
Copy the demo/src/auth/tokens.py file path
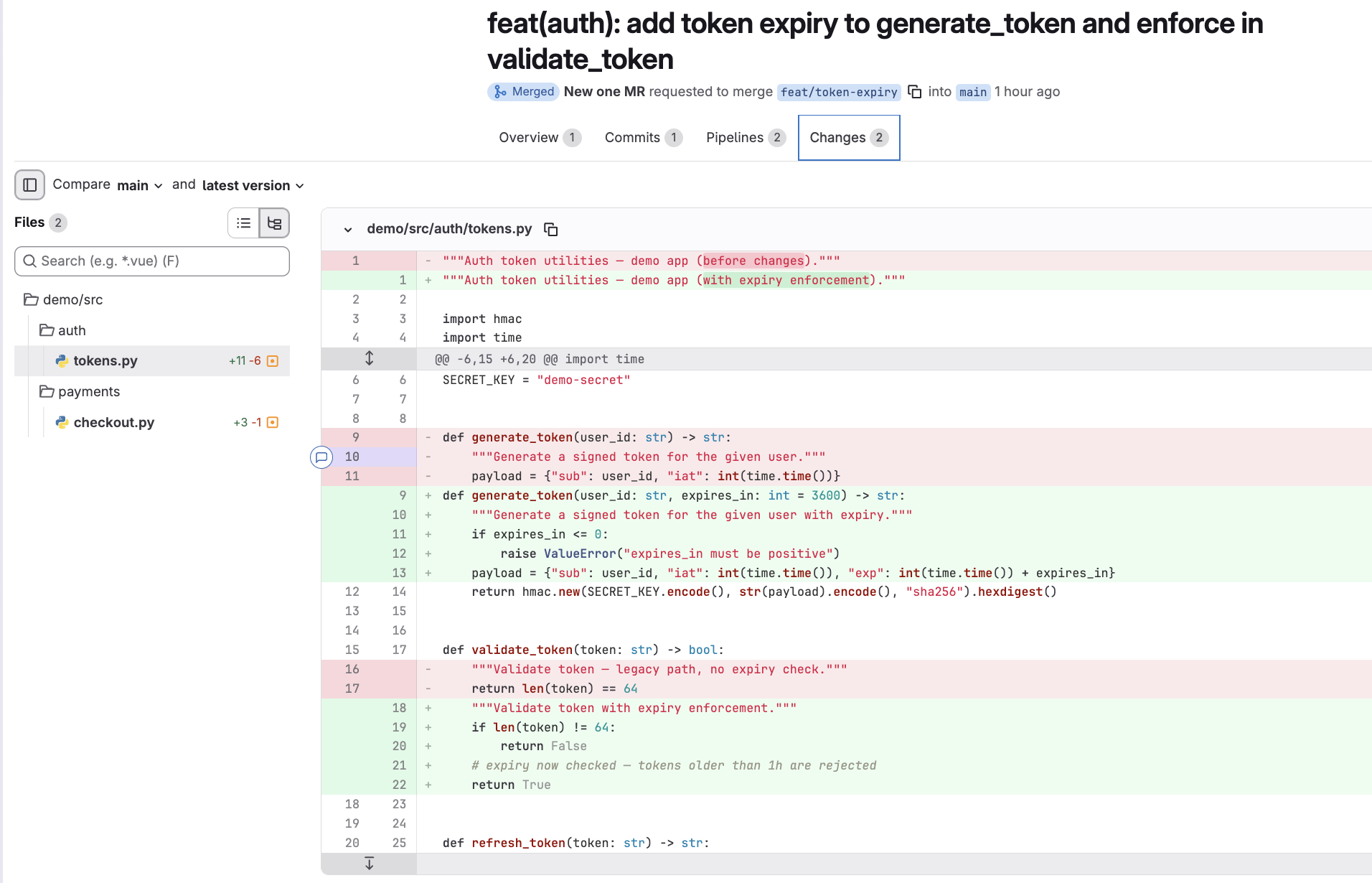551,229
